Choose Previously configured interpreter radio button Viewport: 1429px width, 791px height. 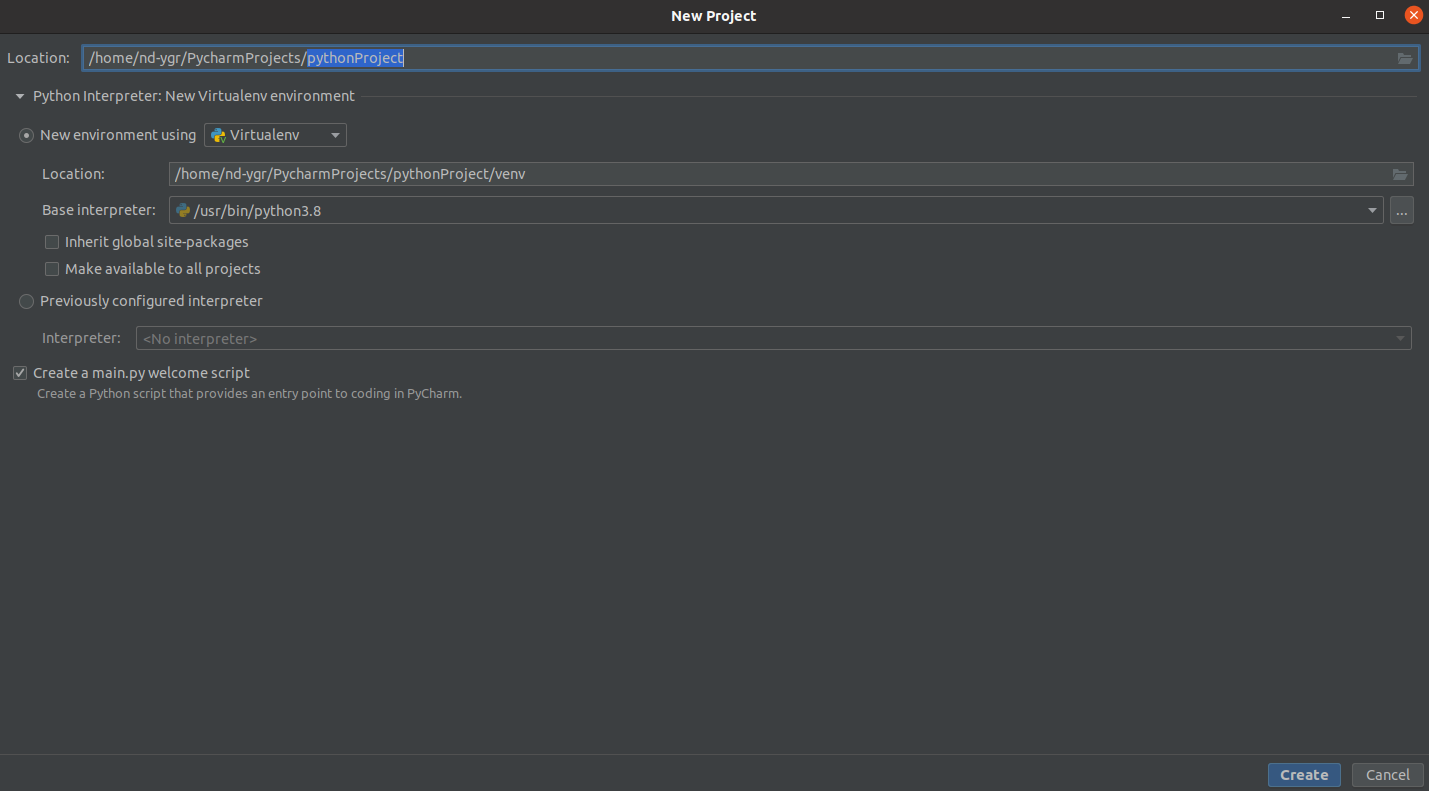coord(27,301)
